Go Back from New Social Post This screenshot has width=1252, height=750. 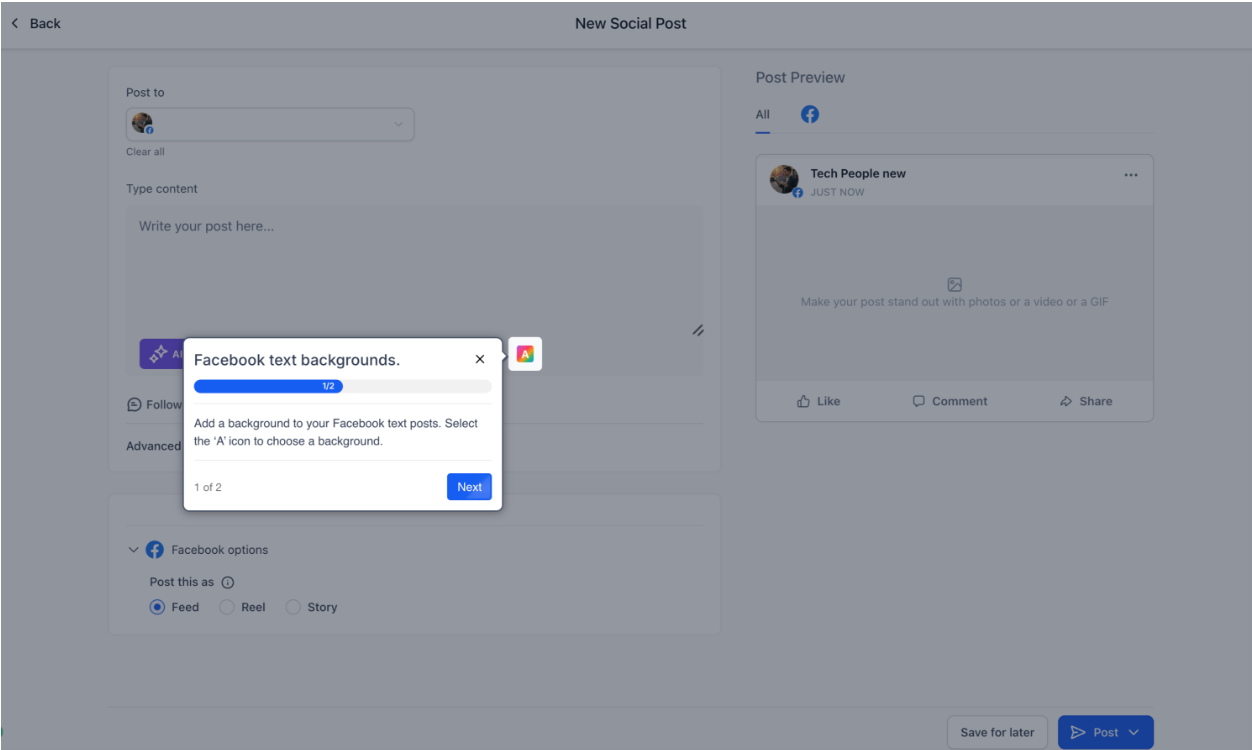36,23
